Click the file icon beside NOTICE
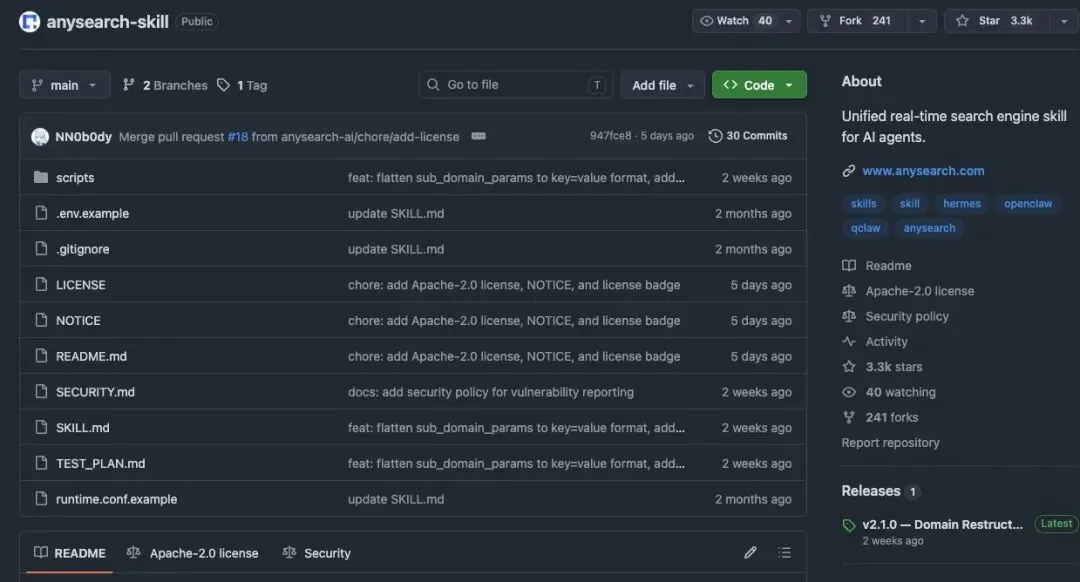The width and height of the screenshot is (1080, 582). 41,320
